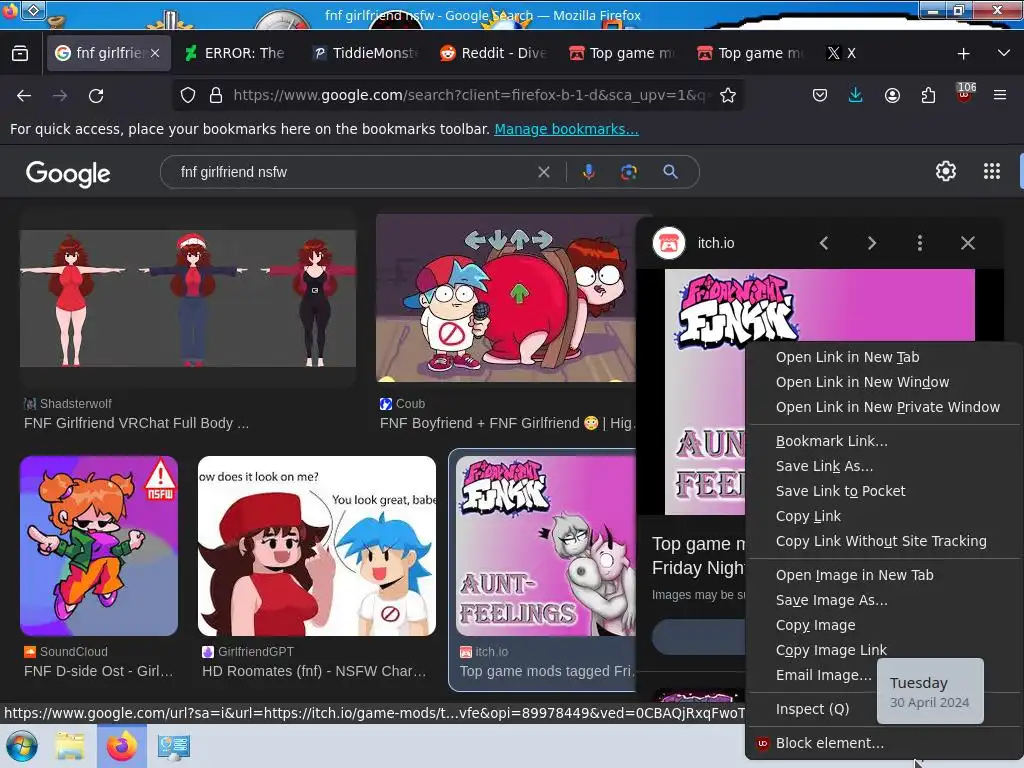Click the Google logo
The height and width of the screenshot is (768, 1024).
point(68,173)
